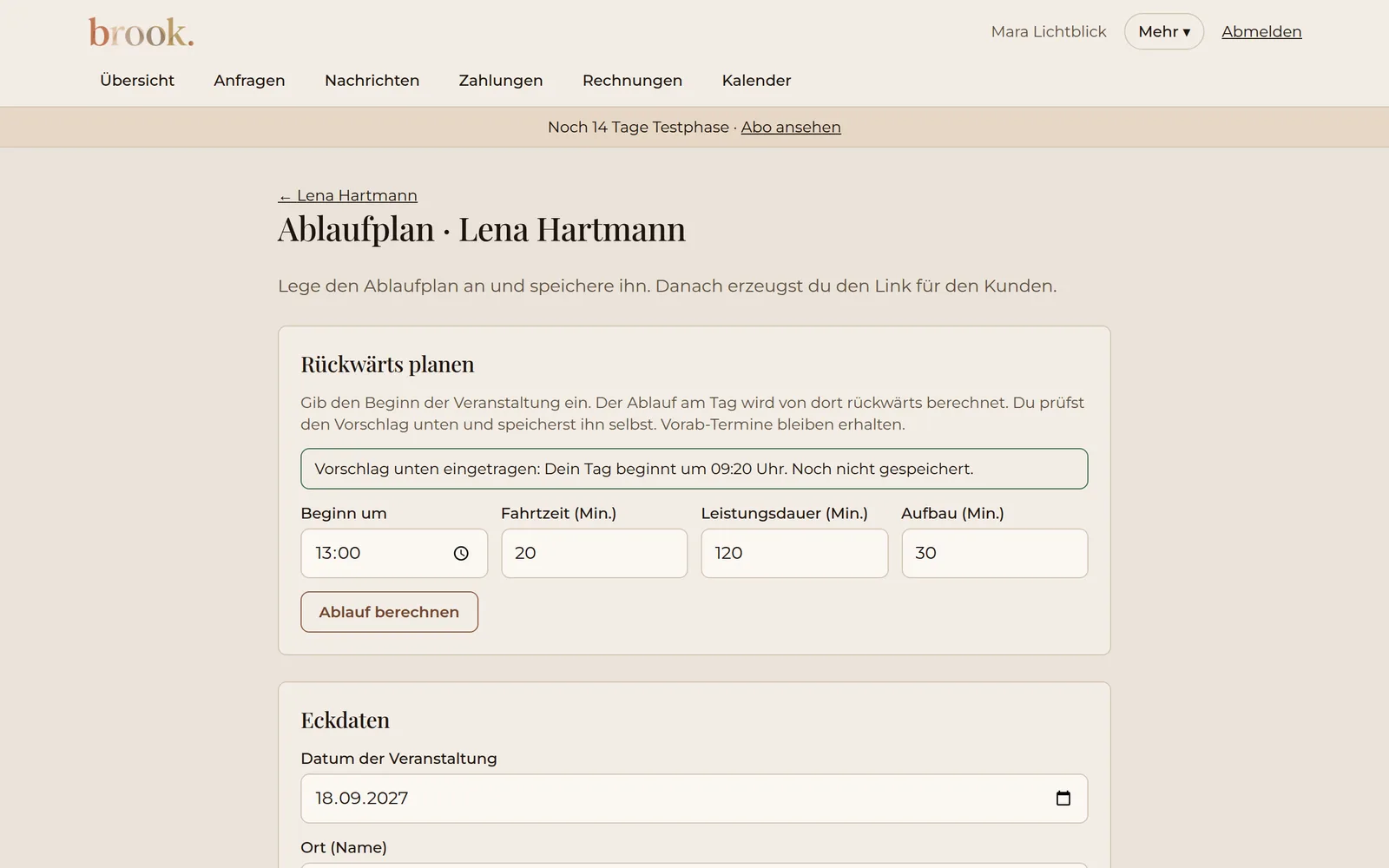Click the Datum der Veranstaltung field

pos(694,799)
